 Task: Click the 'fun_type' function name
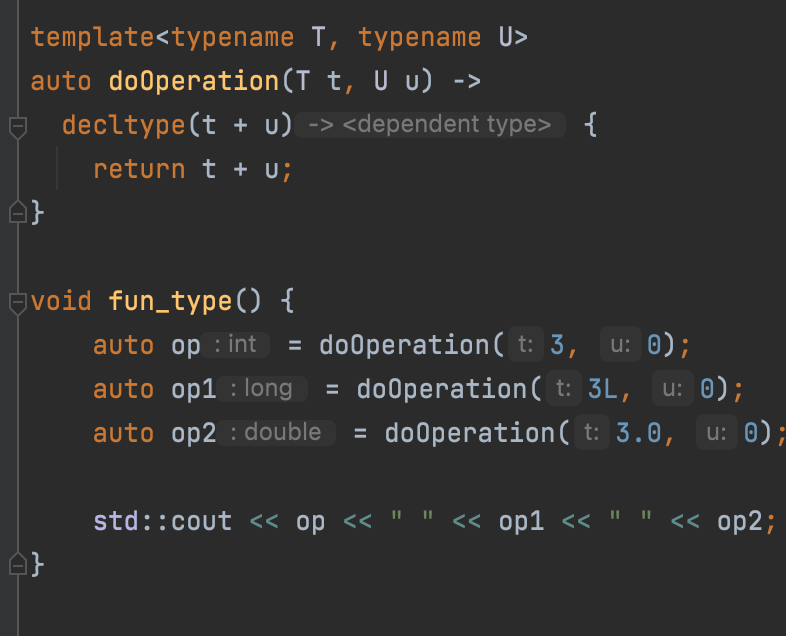pyautogui.click(x=170, y=302)
